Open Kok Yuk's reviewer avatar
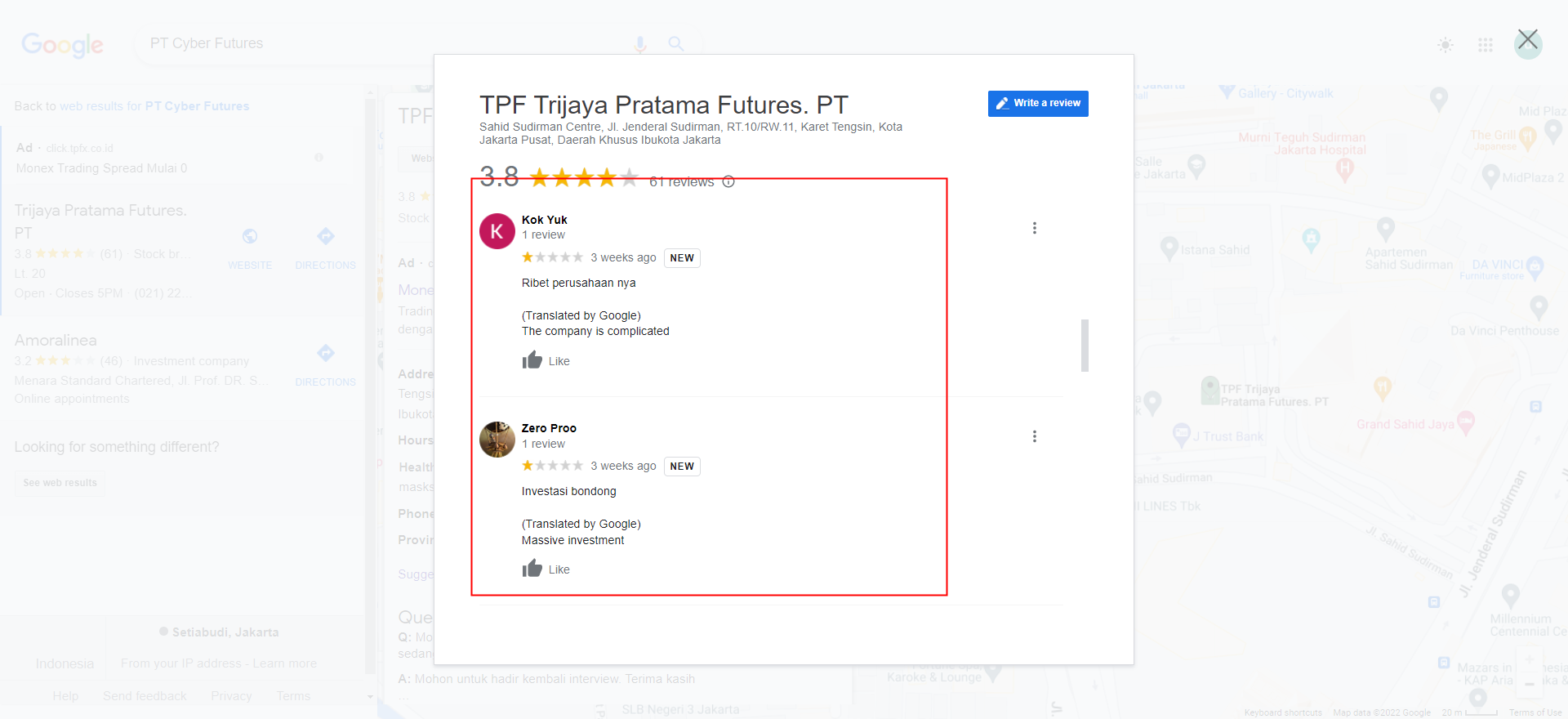Screen dimensions: 1568x719 pos(497,231)
